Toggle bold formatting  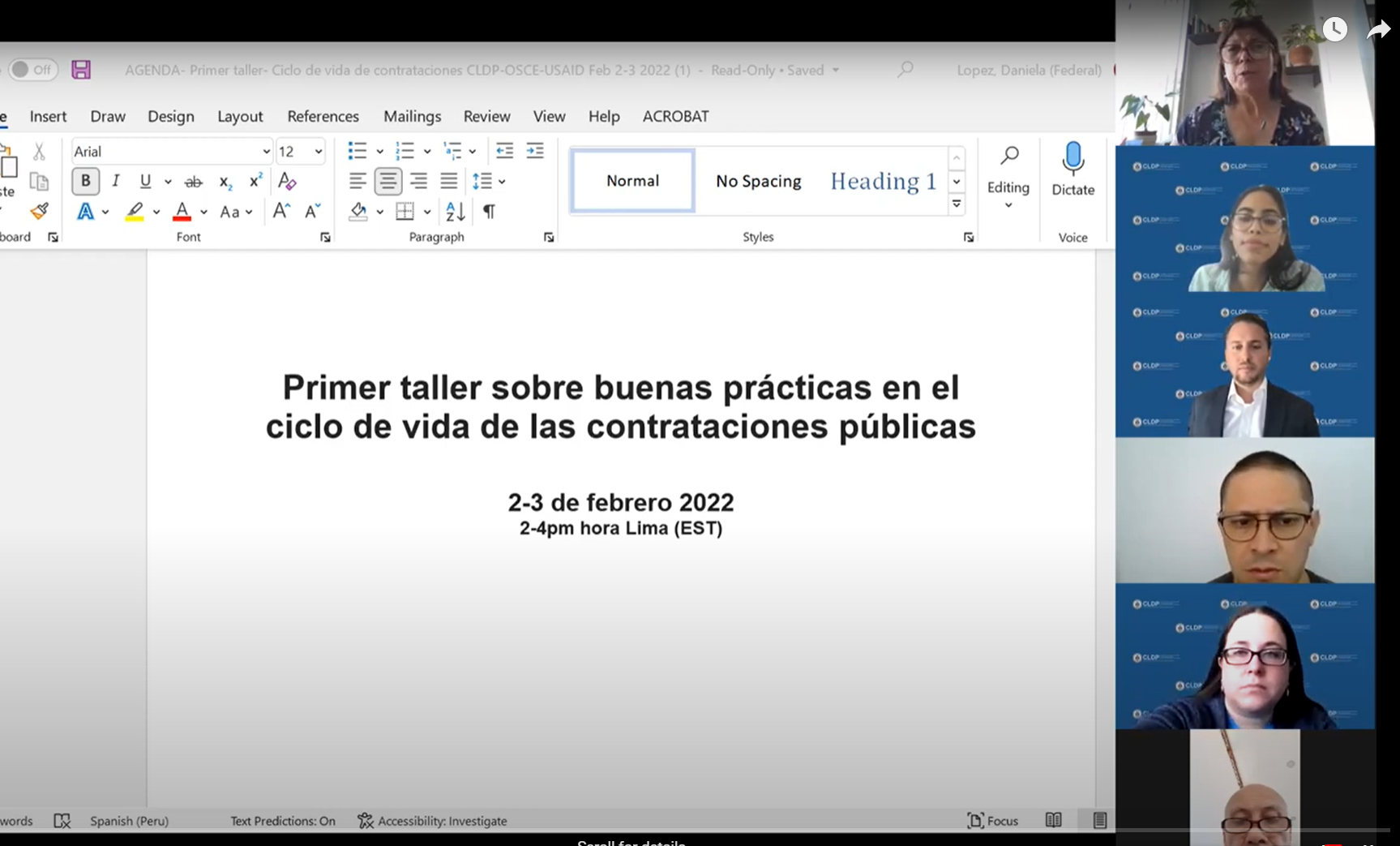tap(85, 181)
